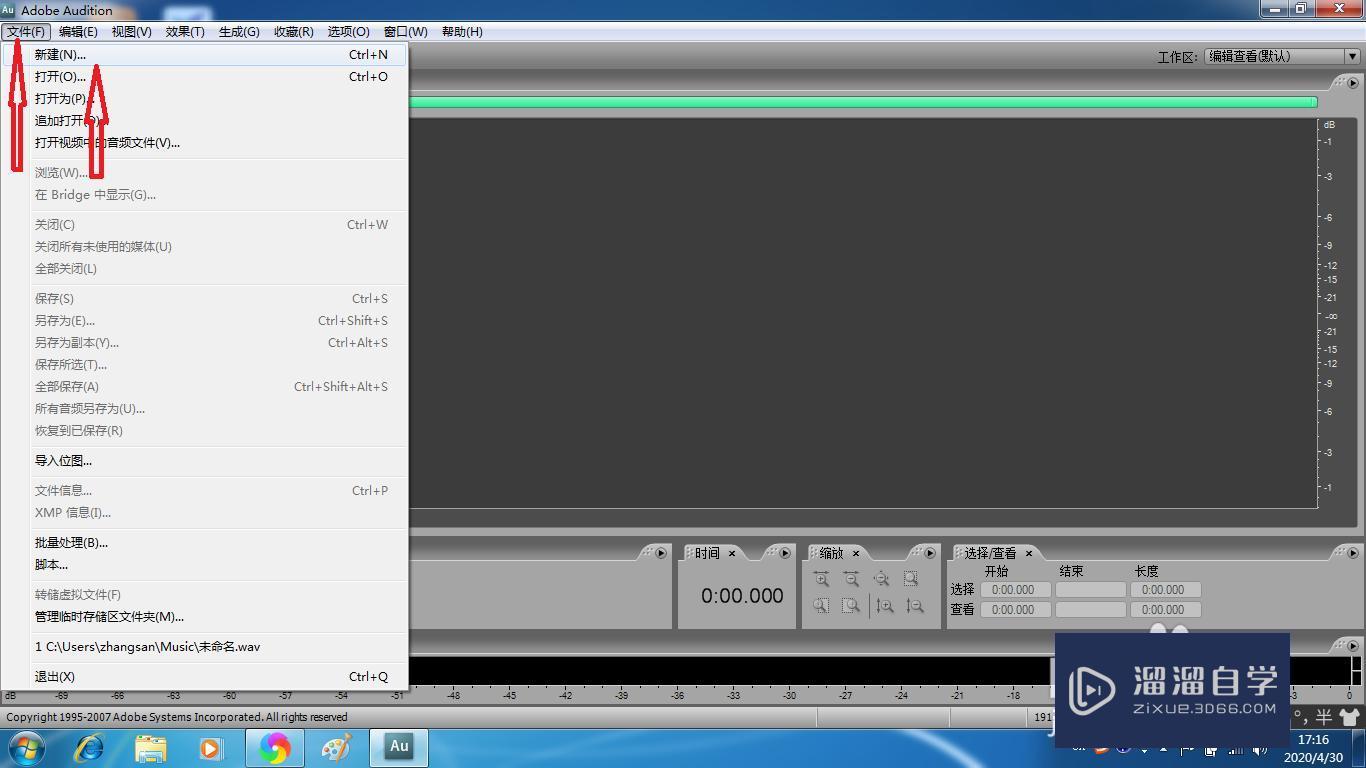Zoom to right edge of selection

tap(851, 606)
